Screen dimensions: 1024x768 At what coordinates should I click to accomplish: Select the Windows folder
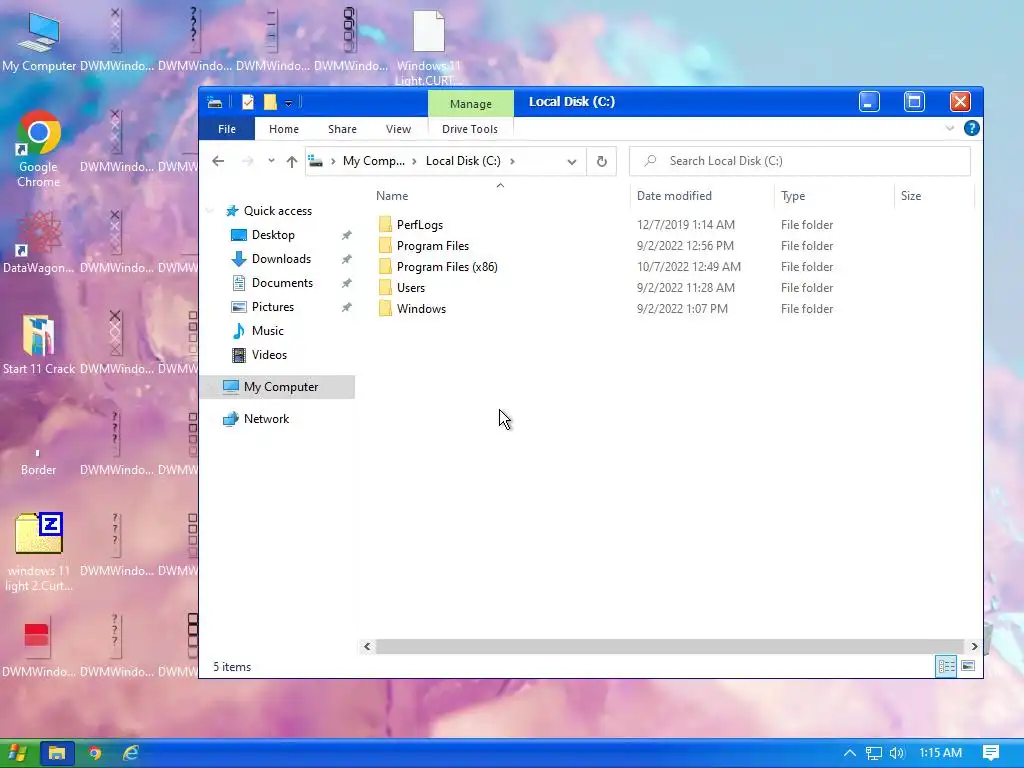coord(412,308)
